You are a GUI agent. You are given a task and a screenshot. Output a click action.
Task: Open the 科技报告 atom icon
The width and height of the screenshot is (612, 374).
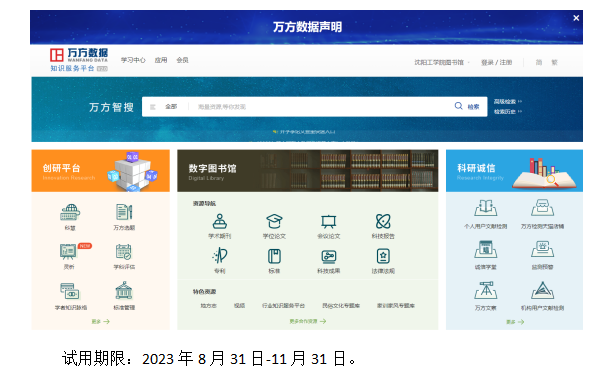(x=383, y=221)
